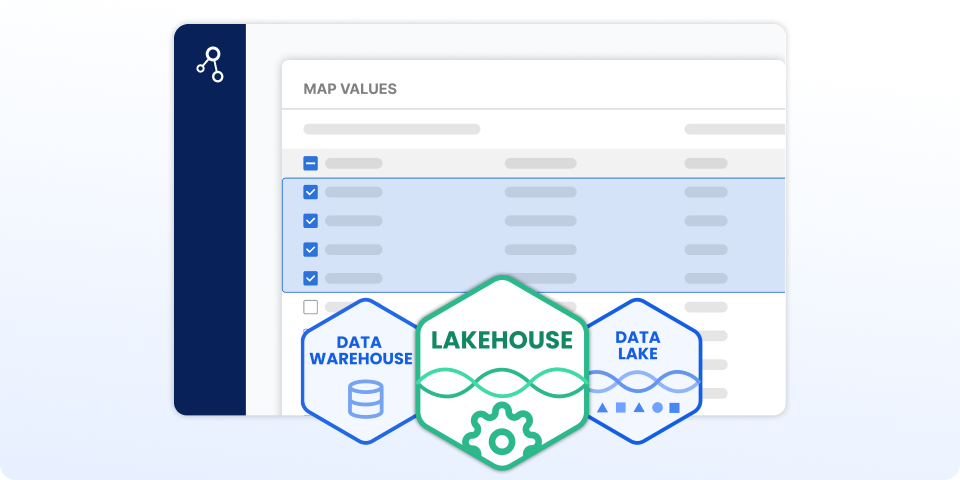Toggle the indeterminate select-all checkbox in header row
This screenshot has height=480, width=960.
click(310, 163)
